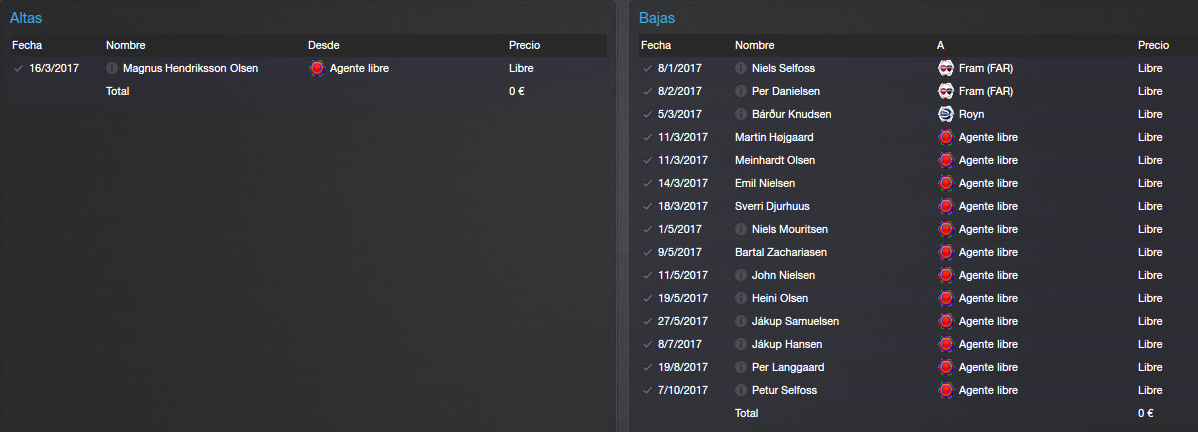
Task: Toggle checkmark on the 16/3/2017 signing row
Action: pos(18,68)
